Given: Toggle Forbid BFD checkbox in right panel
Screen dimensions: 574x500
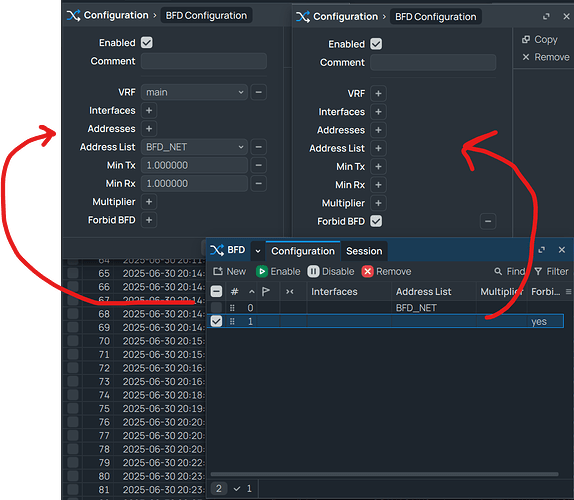Looking at the screenshot, I should (x=376, y=221).
